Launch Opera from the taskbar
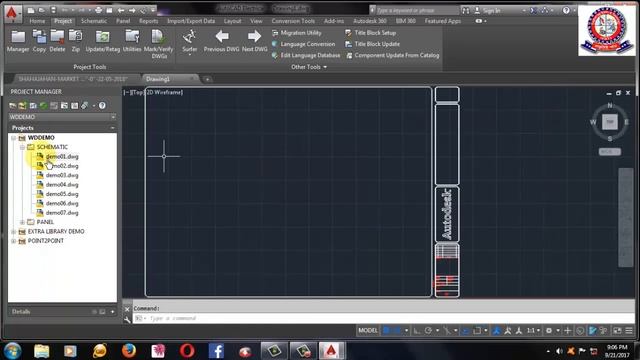This screenshot has width=640, height=360. (187, 351)
